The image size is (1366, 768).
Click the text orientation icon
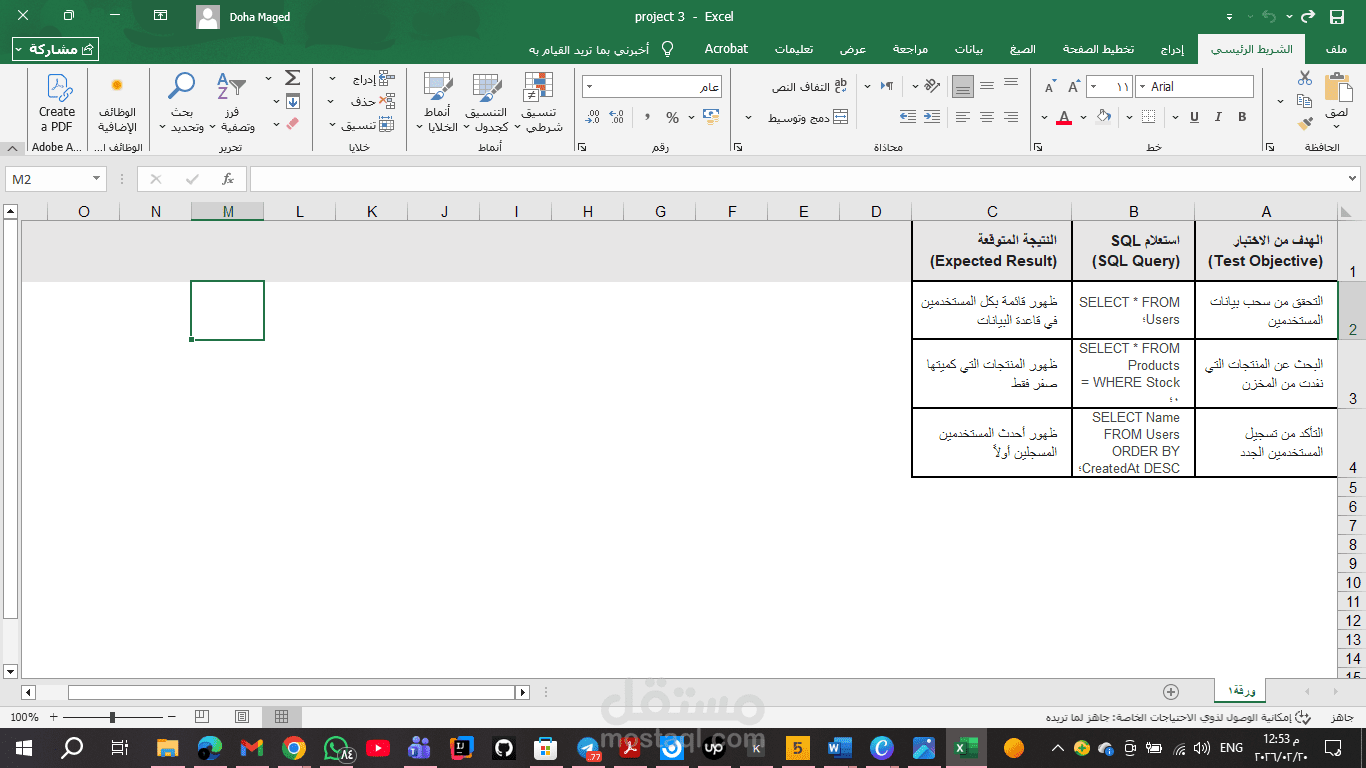point(932,87)
